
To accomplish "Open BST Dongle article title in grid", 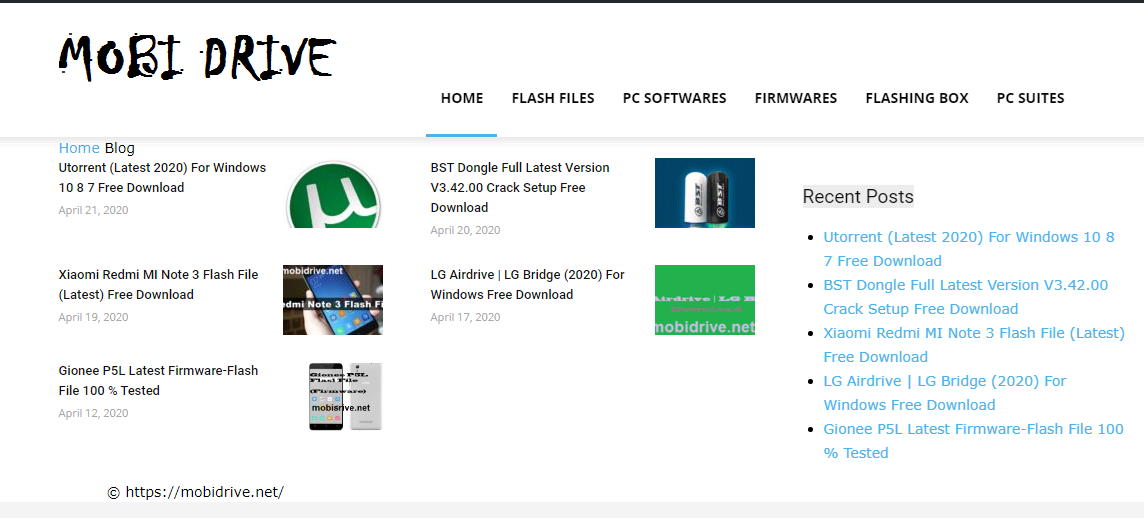I will point(520,188).
